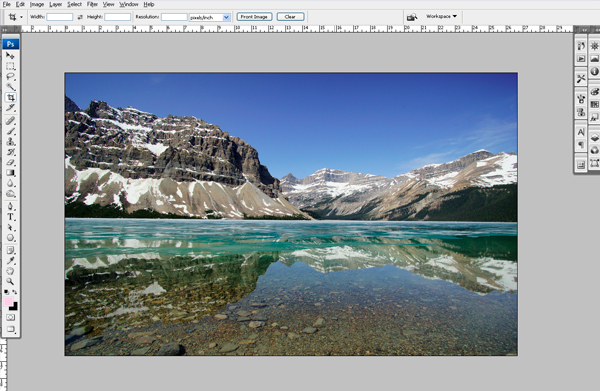Select the Eraser tool

point(10,163)
